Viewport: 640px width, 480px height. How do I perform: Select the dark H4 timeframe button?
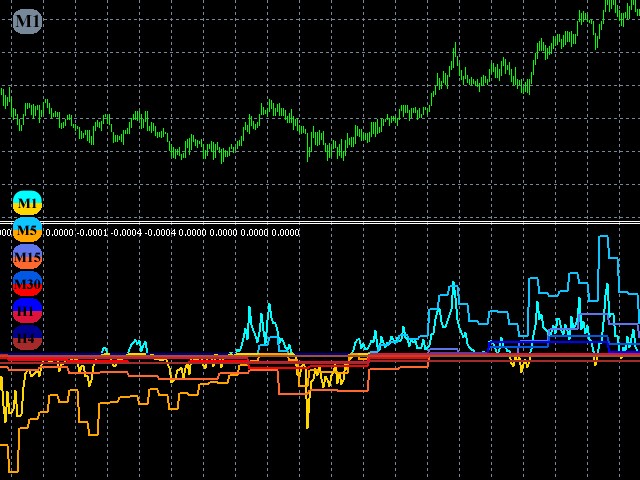click(x=27, y=339)
